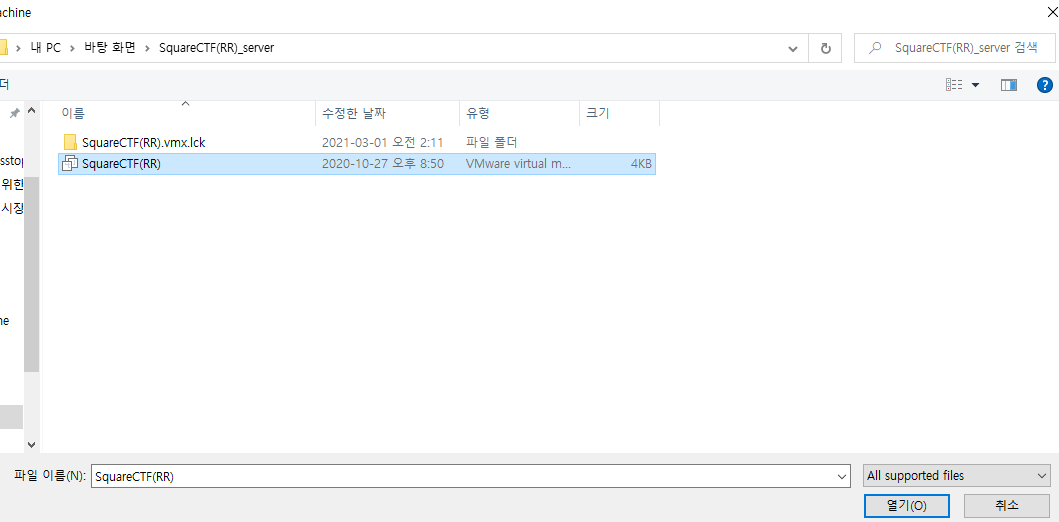Select the SquareCTF(RR) VMware file icon

point(70,163)
